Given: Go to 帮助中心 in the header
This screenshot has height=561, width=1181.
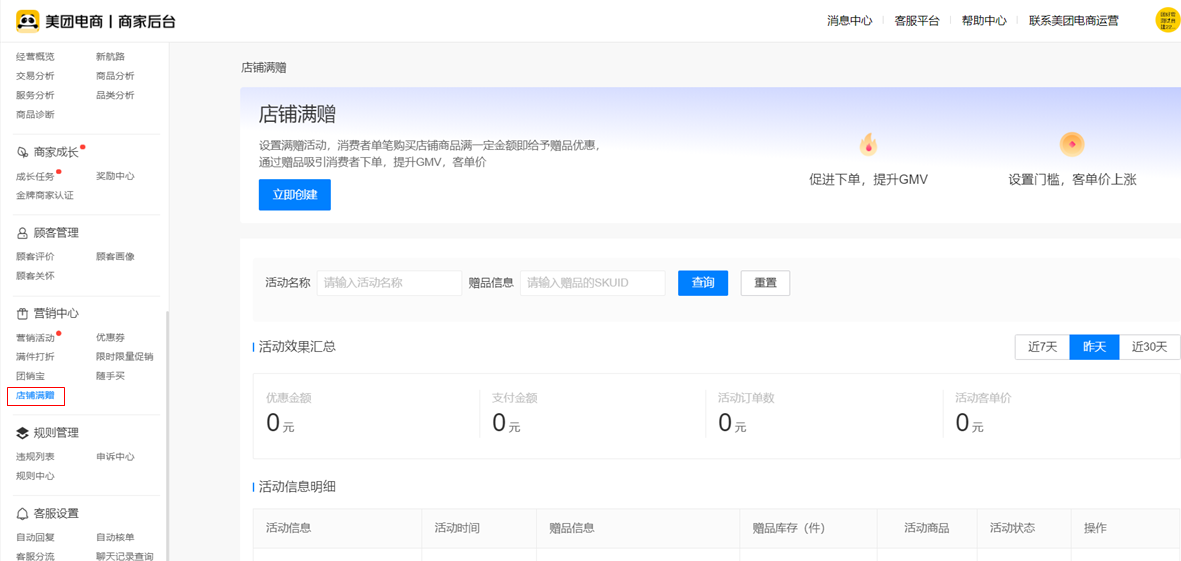Looking at the screenshot, I should click(984, 21).
